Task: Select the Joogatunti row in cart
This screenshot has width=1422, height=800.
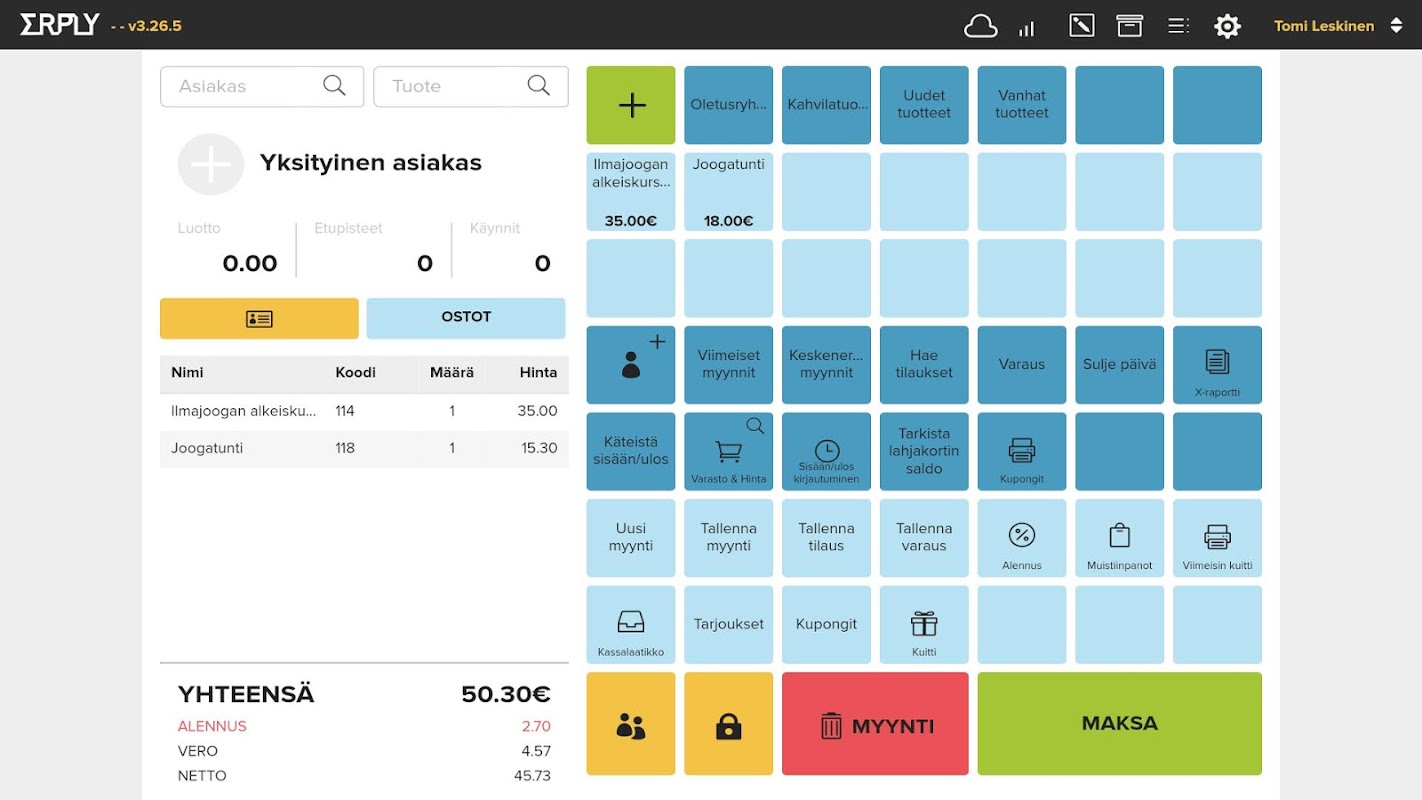Action: click(364, 448)
